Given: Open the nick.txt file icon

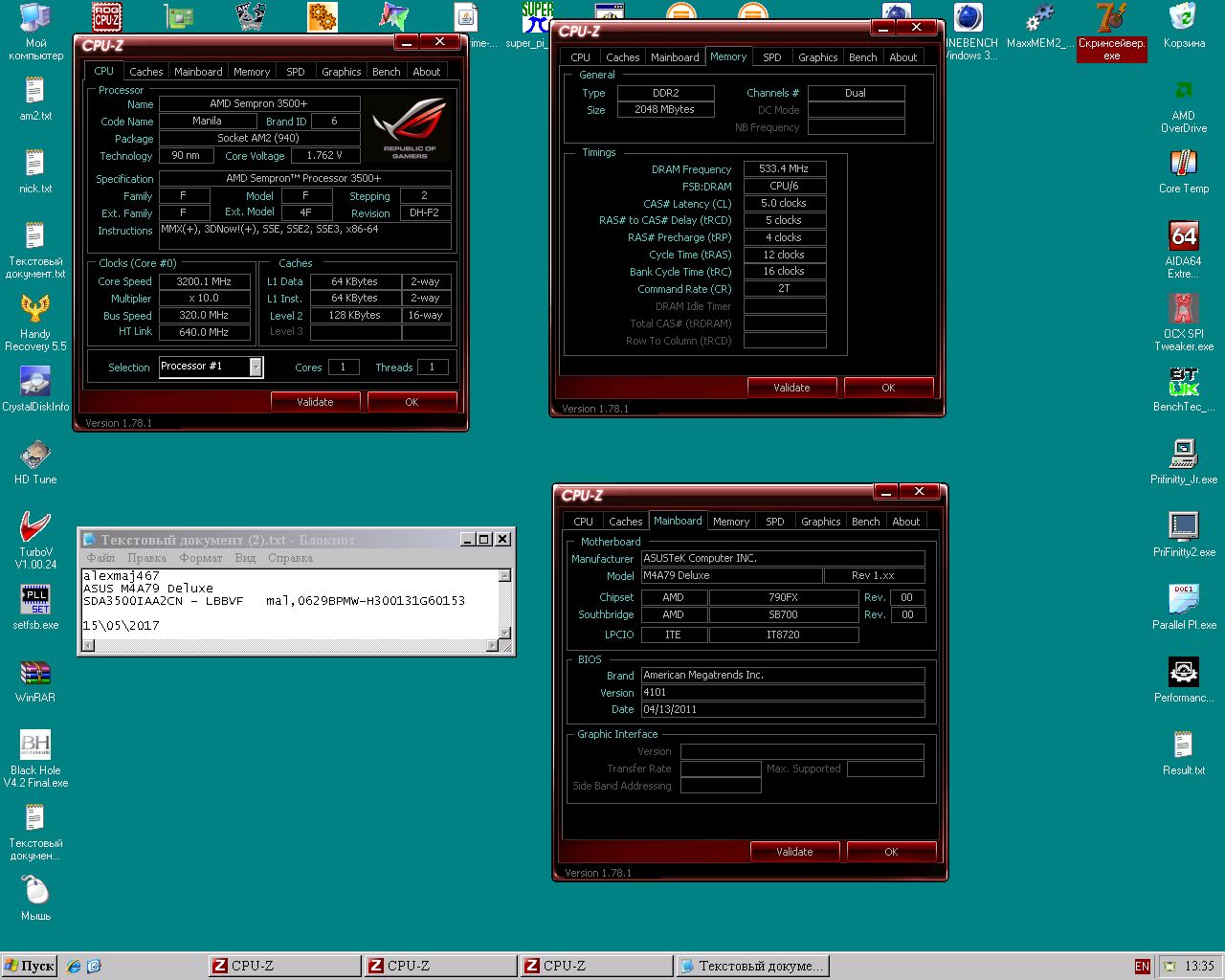Looking at the screenshot, I should 35,171.
